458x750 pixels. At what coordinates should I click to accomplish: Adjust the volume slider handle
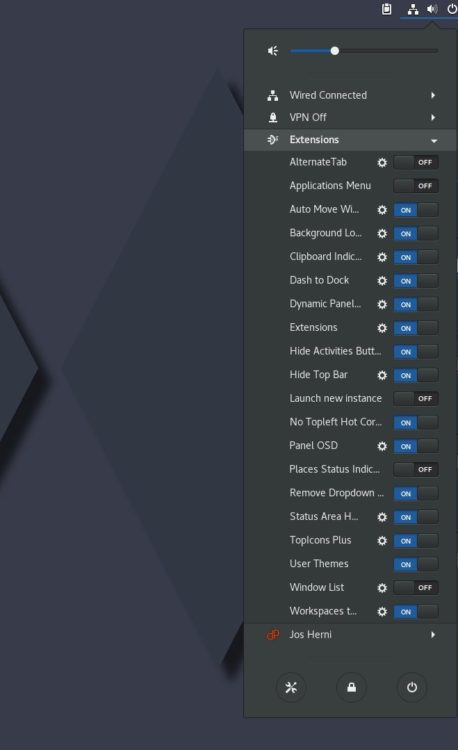click(x=335, y=51)
